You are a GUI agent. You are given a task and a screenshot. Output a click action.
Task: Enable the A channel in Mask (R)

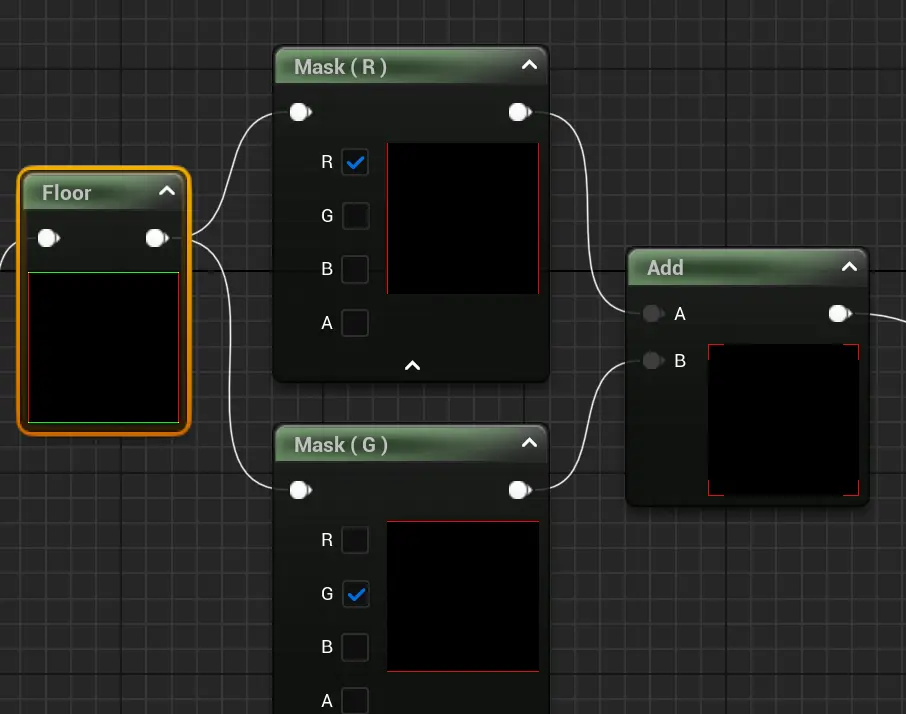tap(355, 323)
